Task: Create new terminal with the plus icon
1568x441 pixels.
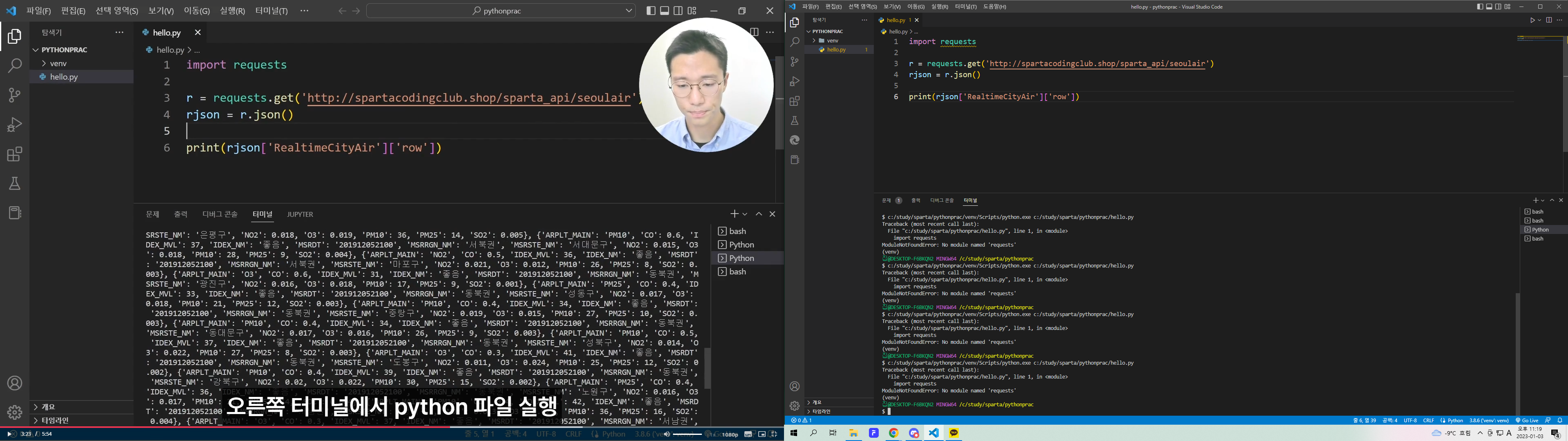Action: (1535, 200)
